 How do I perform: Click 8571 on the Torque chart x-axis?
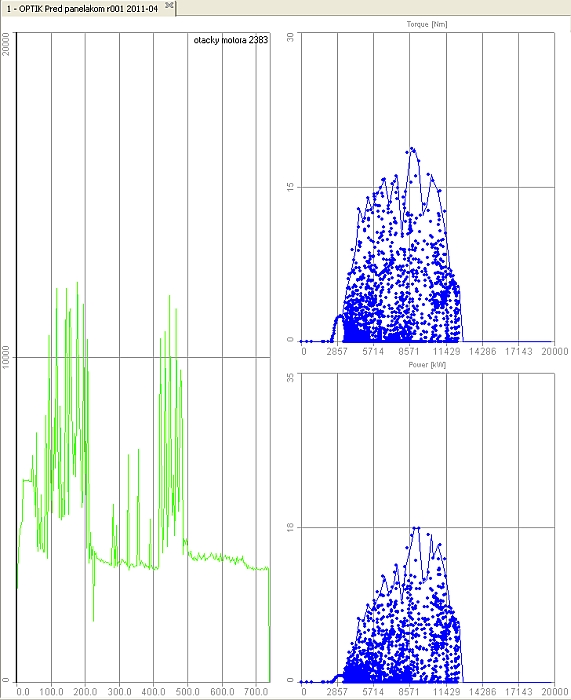tap(409, 352)
